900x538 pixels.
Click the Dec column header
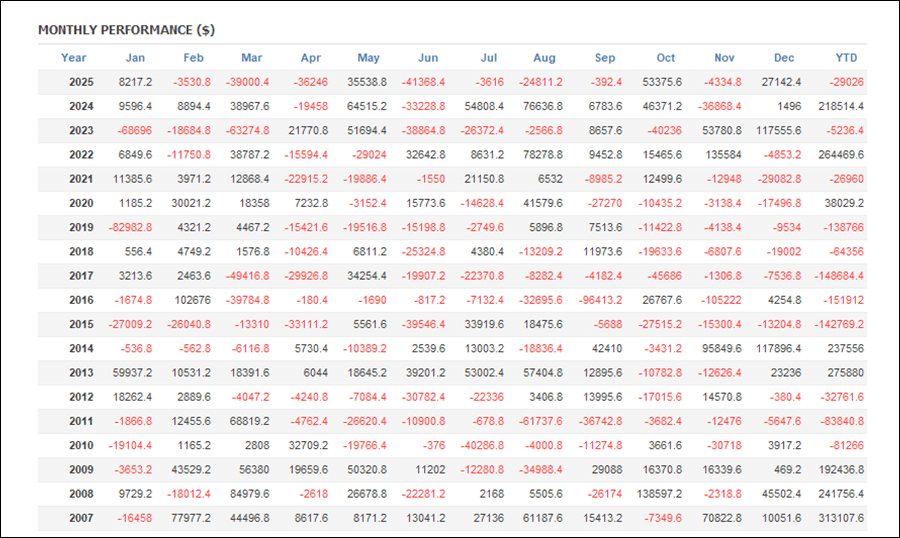783,58
